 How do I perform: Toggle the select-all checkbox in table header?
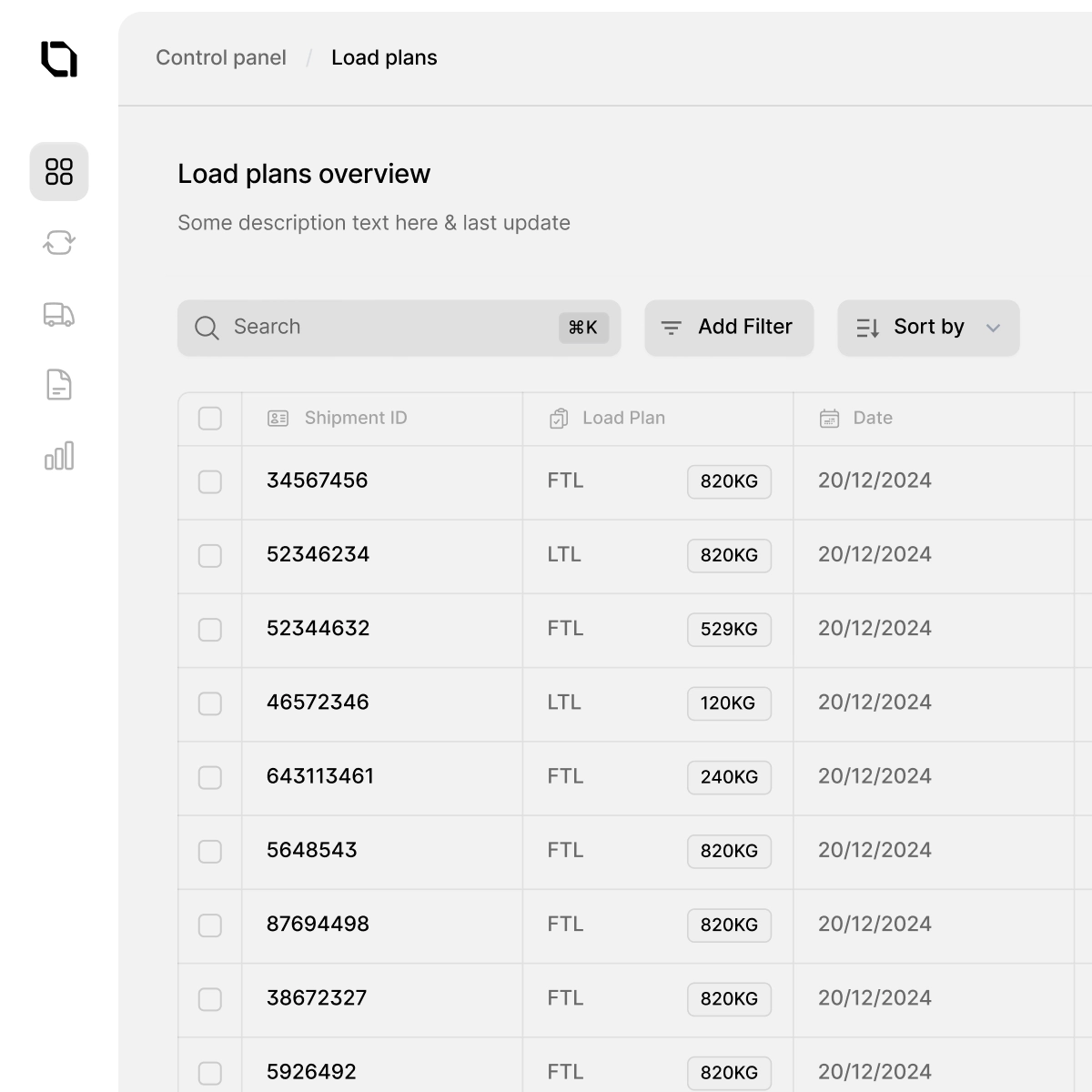coord(209,418)
